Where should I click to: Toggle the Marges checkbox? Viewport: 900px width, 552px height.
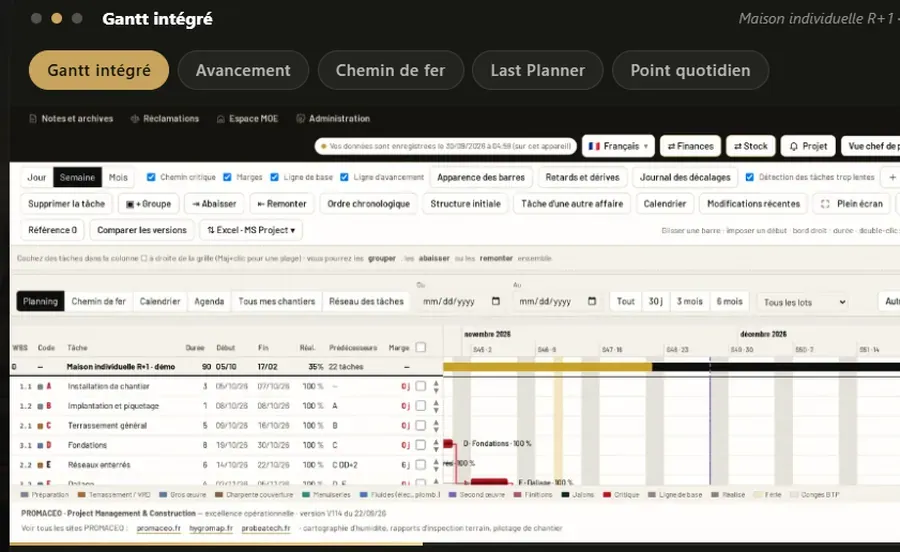[227, 177]
